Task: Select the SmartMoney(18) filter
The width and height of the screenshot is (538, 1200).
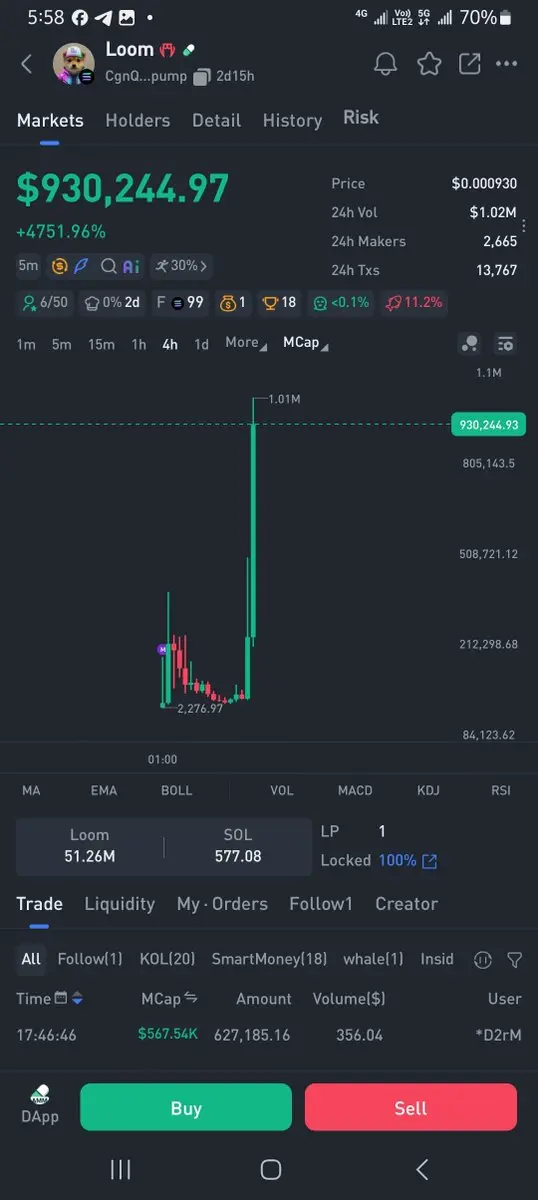Action: point(269,959)
